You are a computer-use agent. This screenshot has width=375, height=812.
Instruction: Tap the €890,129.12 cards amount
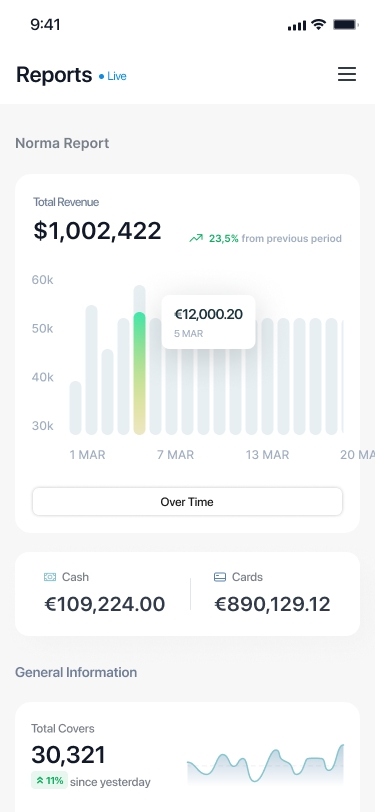click(272, 604)
